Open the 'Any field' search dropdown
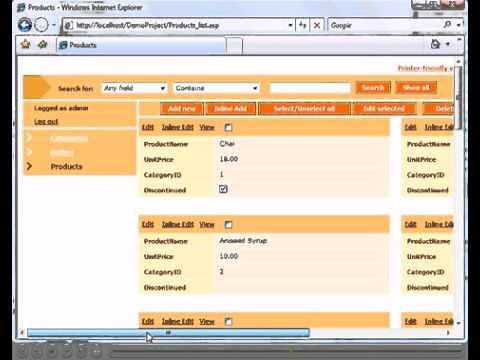The height and width of the screenshot is (360, 480). click(134, 88)
